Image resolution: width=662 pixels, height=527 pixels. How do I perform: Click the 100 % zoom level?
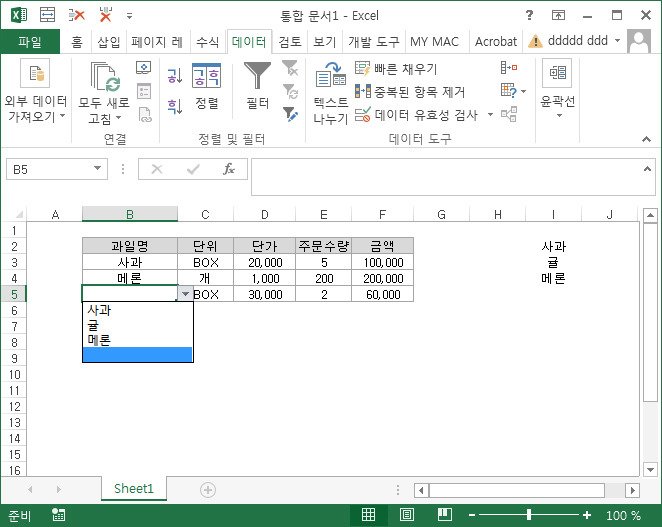(623, 515)
